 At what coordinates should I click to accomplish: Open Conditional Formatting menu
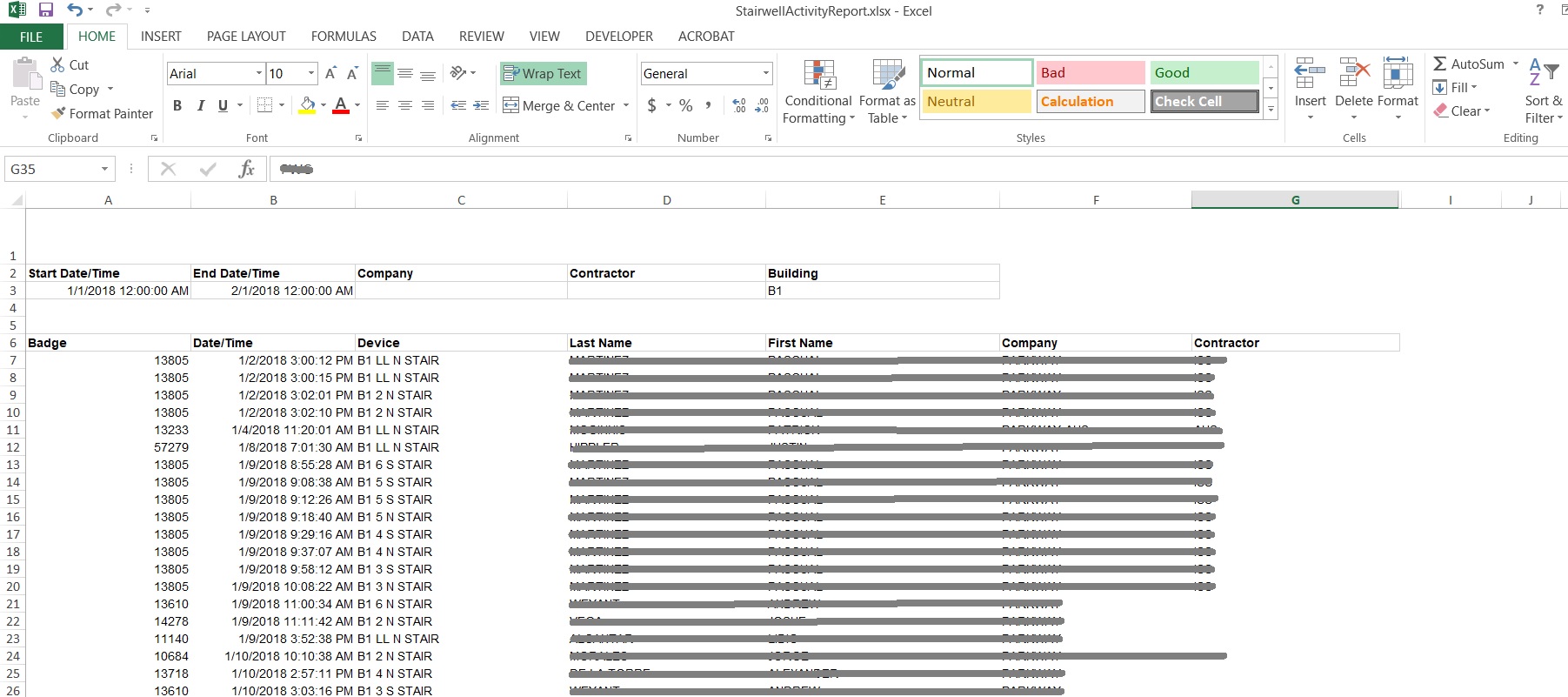(x=818, y=92)
